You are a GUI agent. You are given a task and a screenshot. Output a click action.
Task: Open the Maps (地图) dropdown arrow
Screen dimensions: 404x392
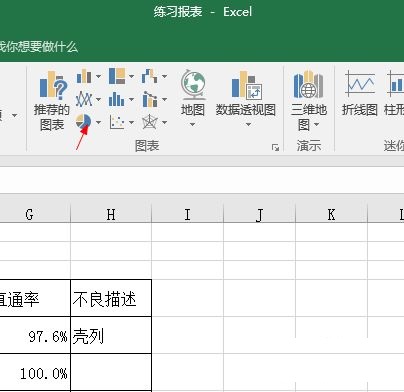coord(193,125)
